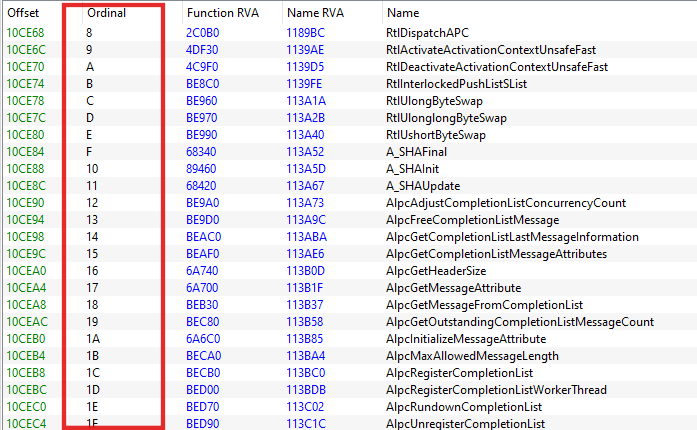The width and height of the screenshot is (697, 430).
Task: Select ordinal cell 1A
Action: coord(94,339)
